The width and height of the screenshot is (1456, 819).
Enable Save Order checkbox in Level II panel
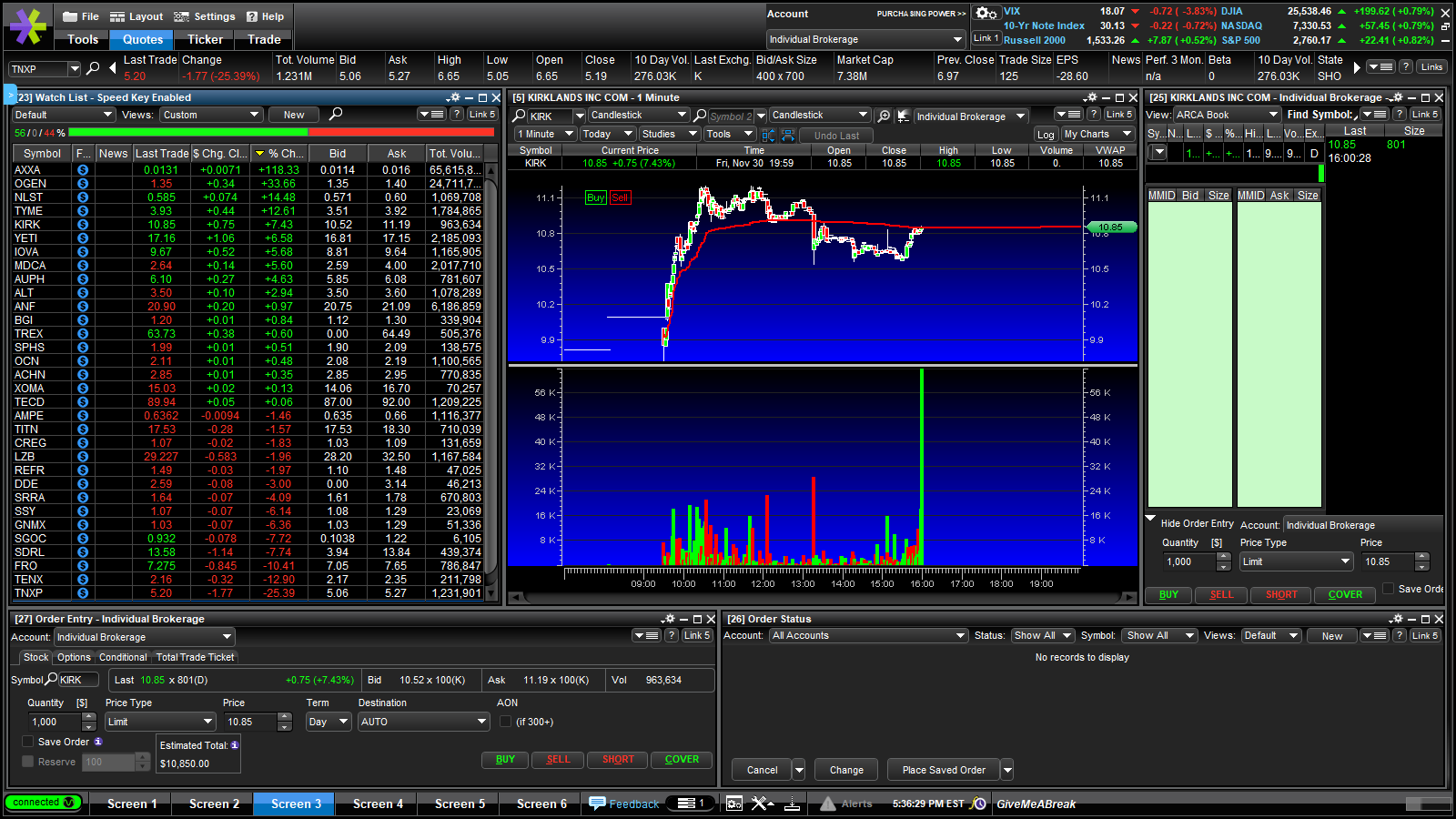(1388, 589)
